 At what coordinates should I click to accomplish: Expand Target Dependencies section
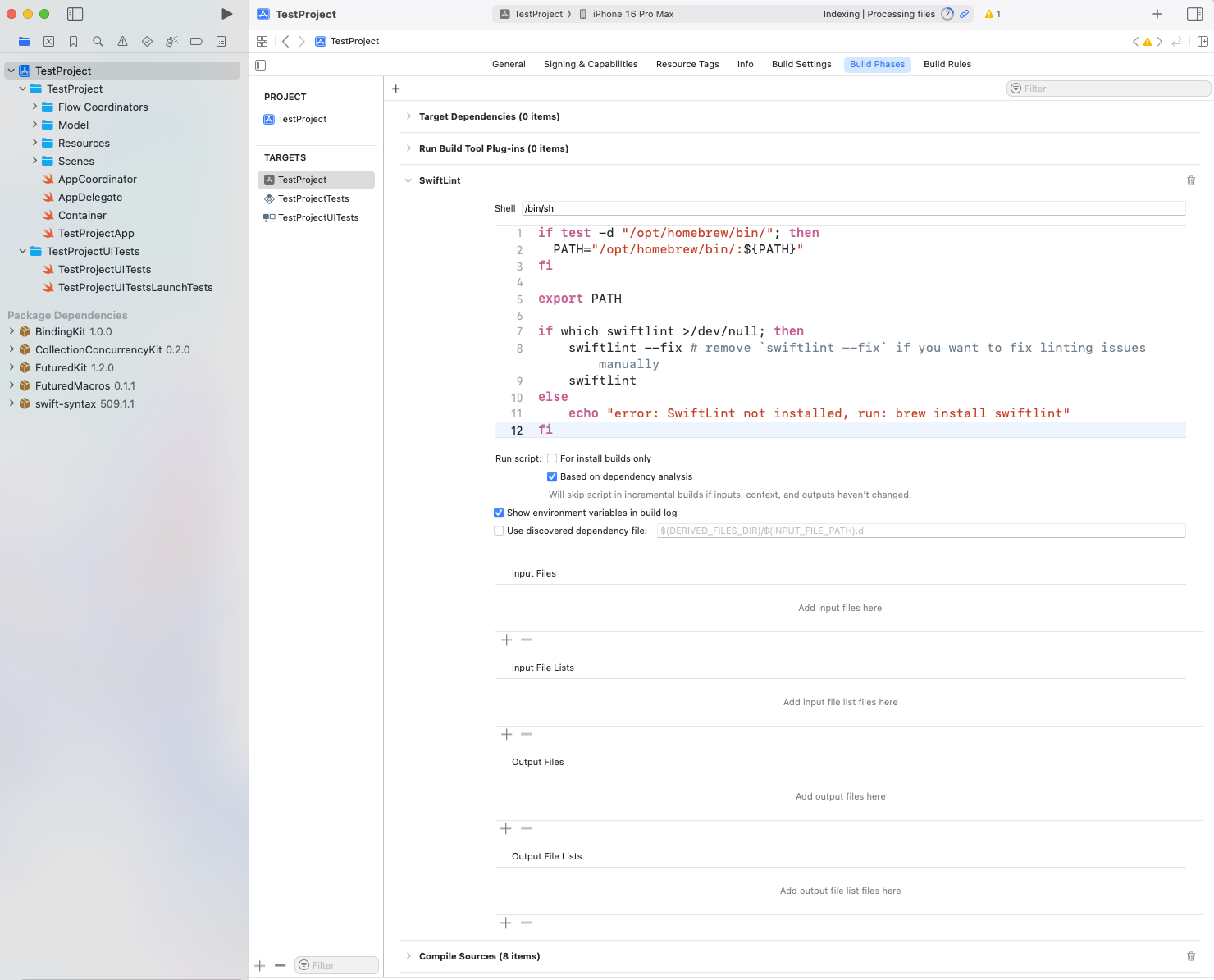coord(408,116)
